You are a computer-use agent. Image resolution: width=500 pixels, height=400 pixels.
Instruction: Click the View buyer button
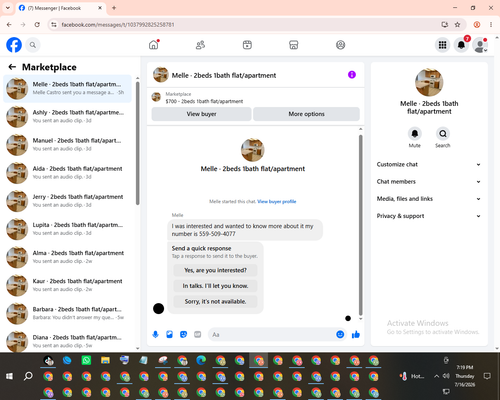click(x=201, y=114)
